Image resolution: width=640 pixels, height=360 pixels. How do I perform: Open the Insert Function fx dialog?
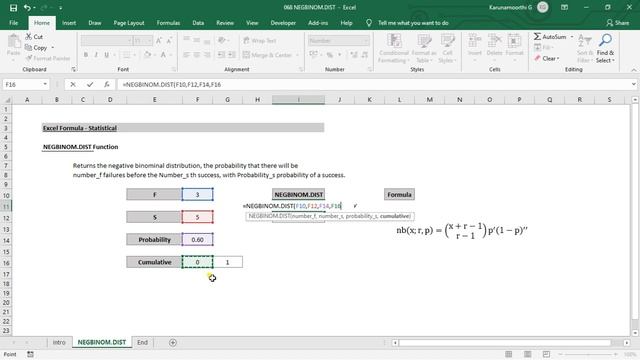(x=107, y=84)
